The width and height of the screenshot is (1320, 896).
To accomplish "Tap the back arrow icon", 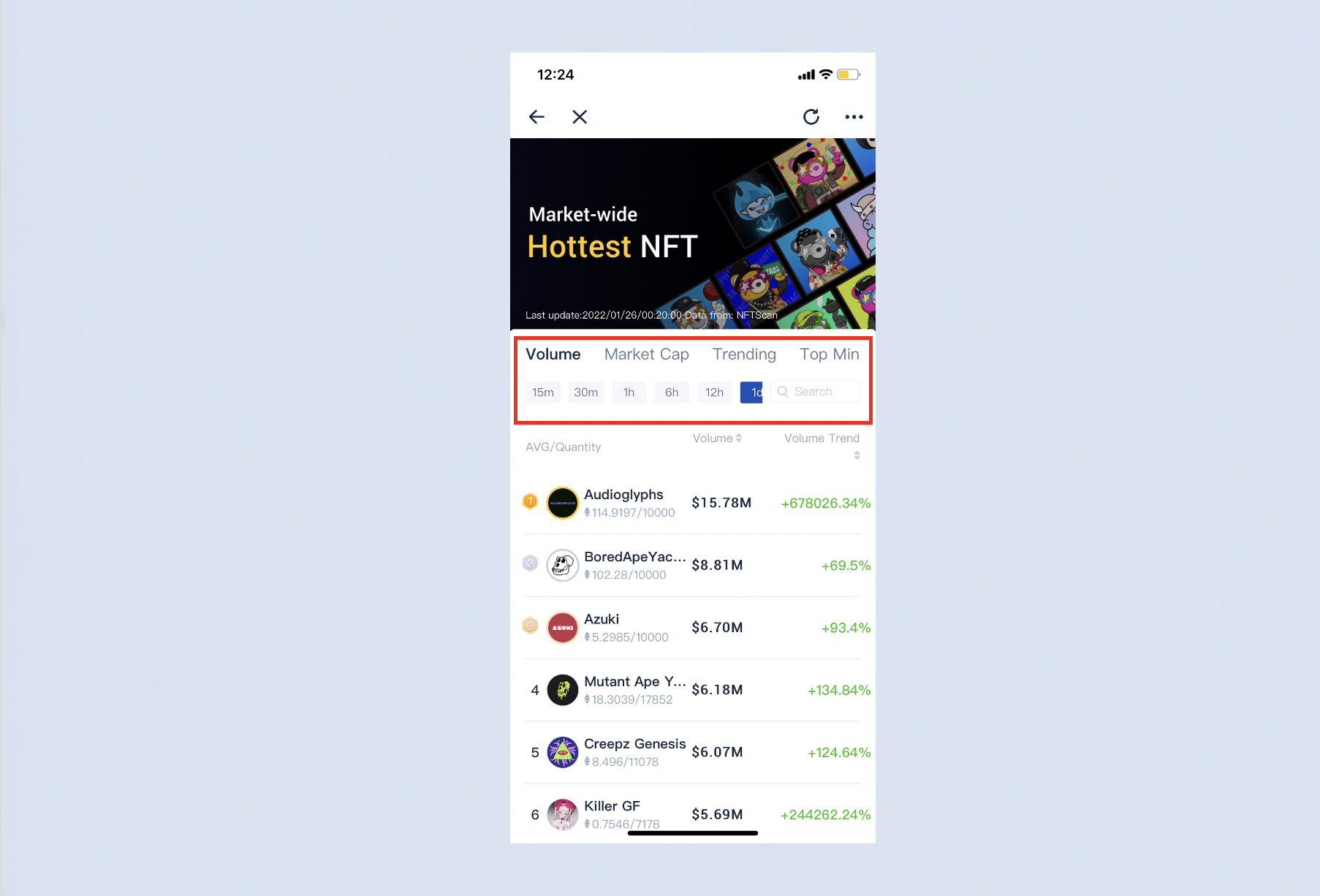I will [536, 117].
